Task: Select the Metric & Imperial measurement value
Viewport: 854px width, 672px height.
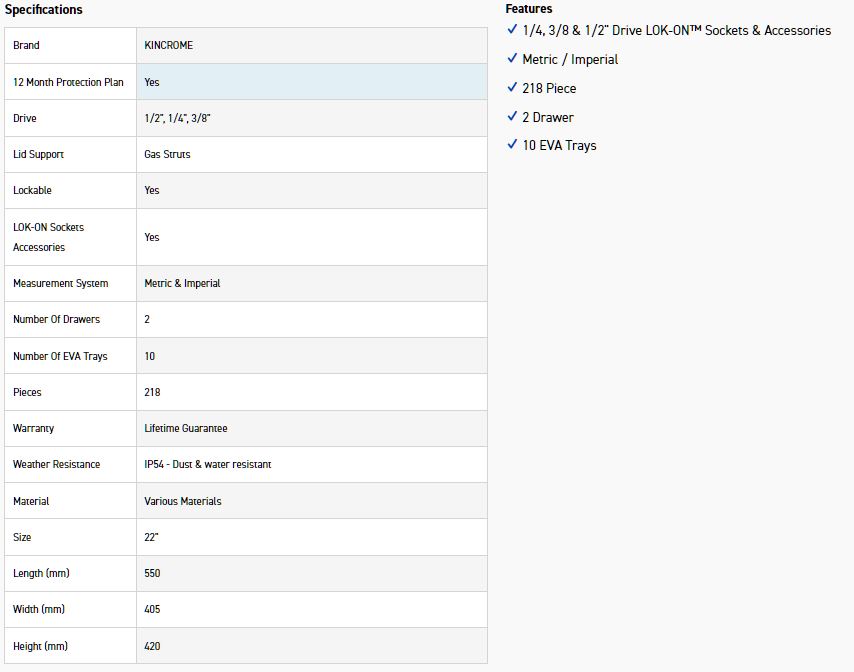Action: point(182,284)
